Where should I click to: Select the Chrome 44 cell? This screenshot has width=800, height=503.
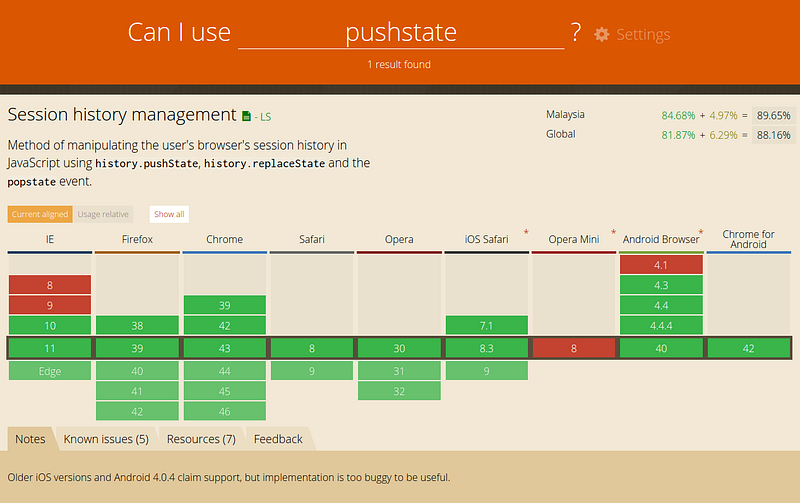(x=224, y=371)
